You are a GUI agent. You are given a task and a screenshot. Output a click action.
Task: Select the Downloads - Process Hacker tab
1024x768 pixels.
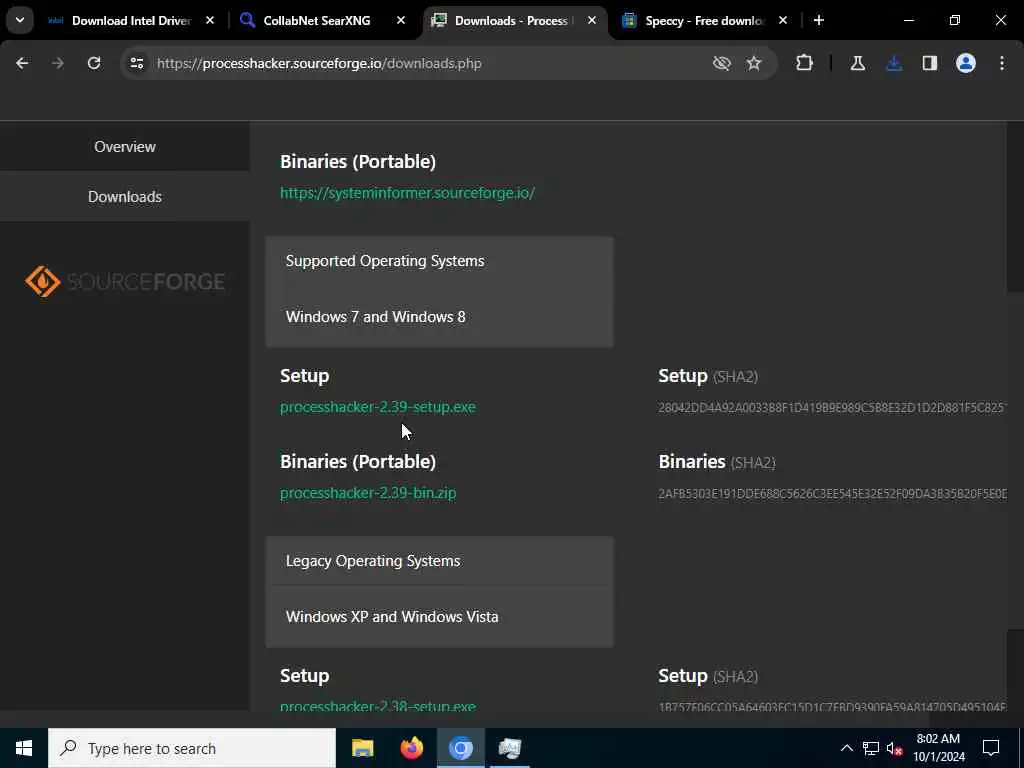coord(513,21)
